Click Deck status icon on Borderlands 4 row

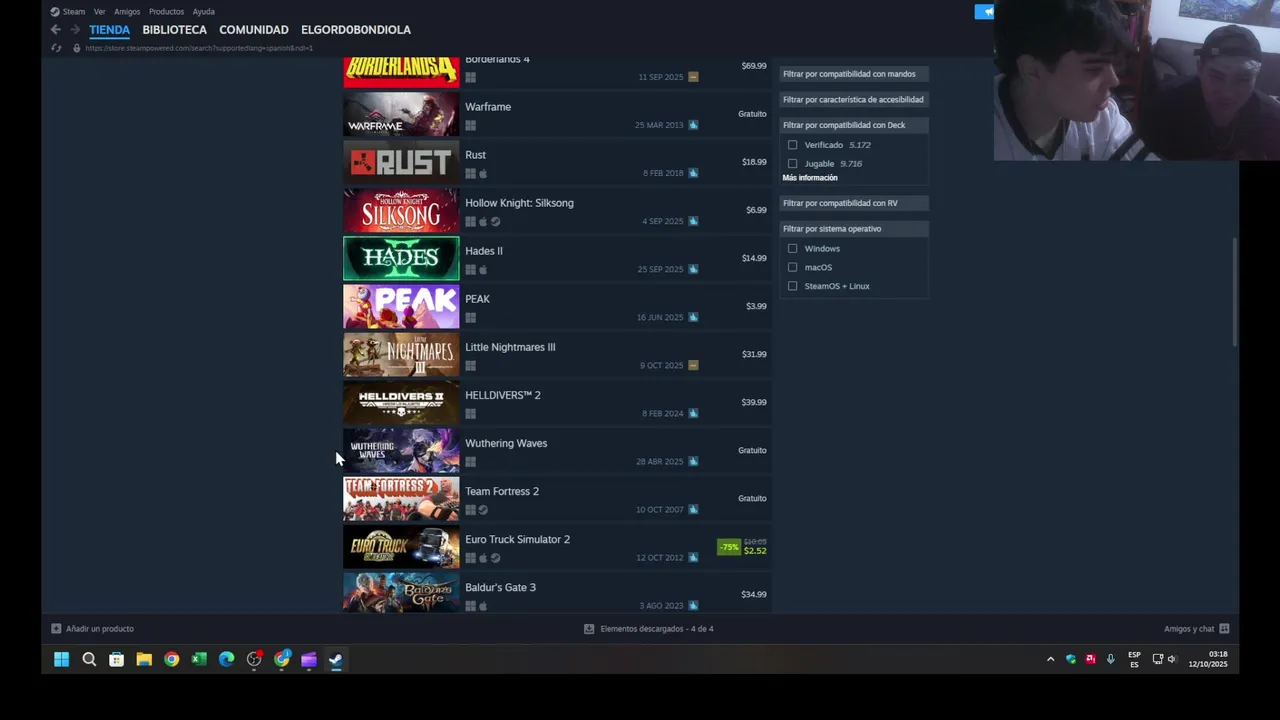coord(693,77)
